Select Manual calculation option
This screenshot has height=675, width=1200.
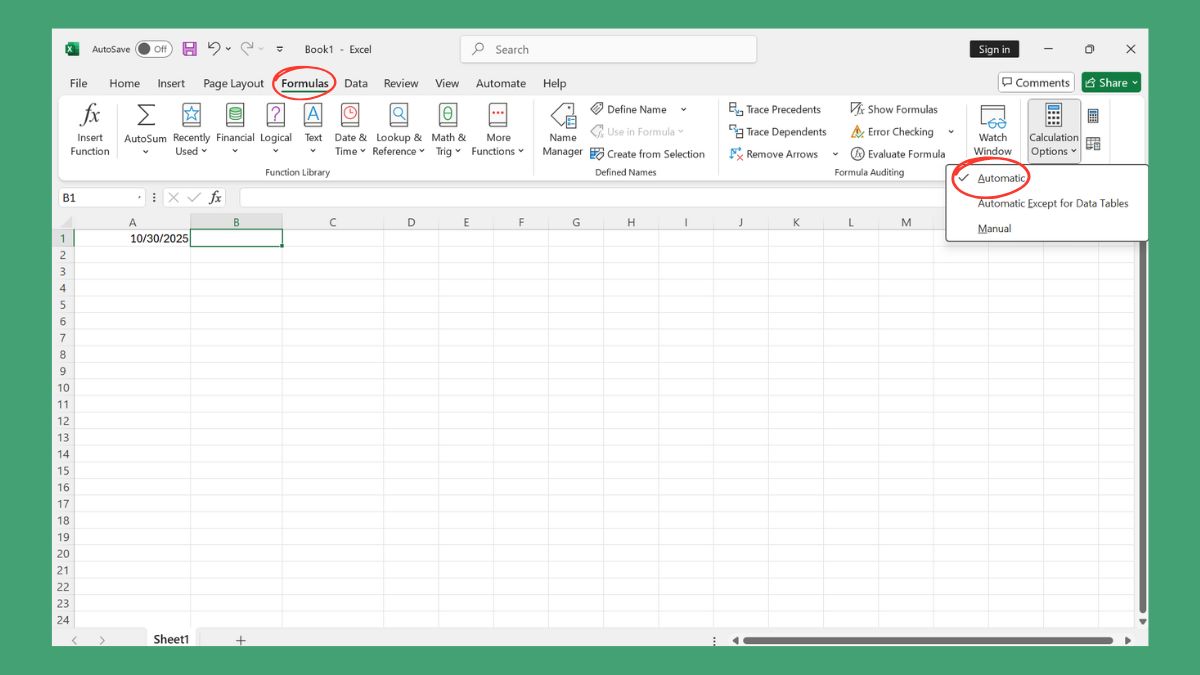tap(994, 229)
